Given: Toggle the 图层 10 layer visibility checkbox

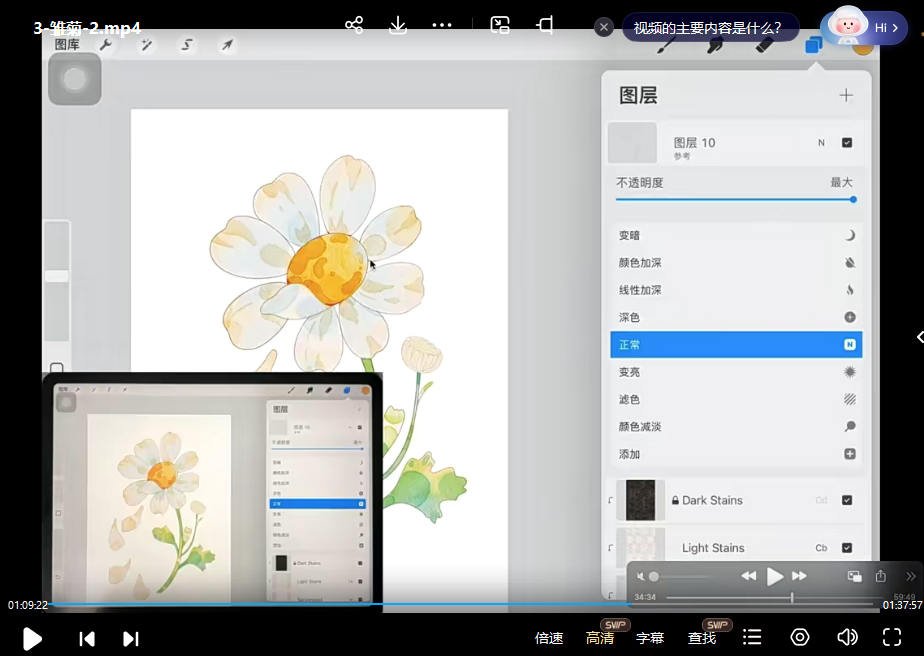Looking at the screenshot, I should click(848, 142).
